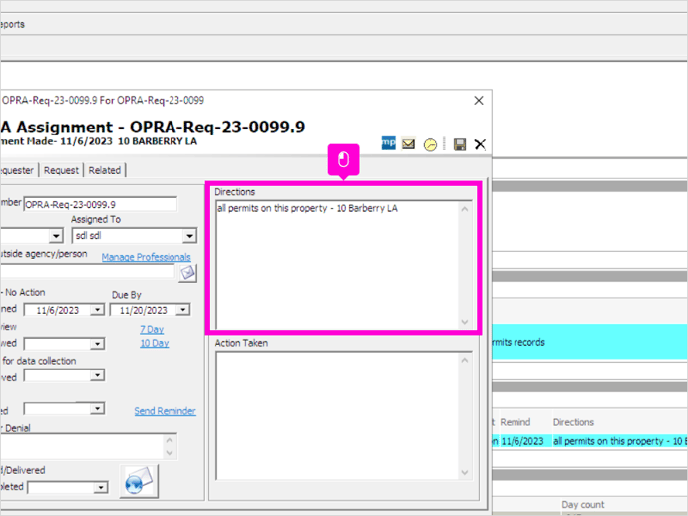Click the outside agency/person input field
Screen dimensions: 688x516
pos(88,272)
